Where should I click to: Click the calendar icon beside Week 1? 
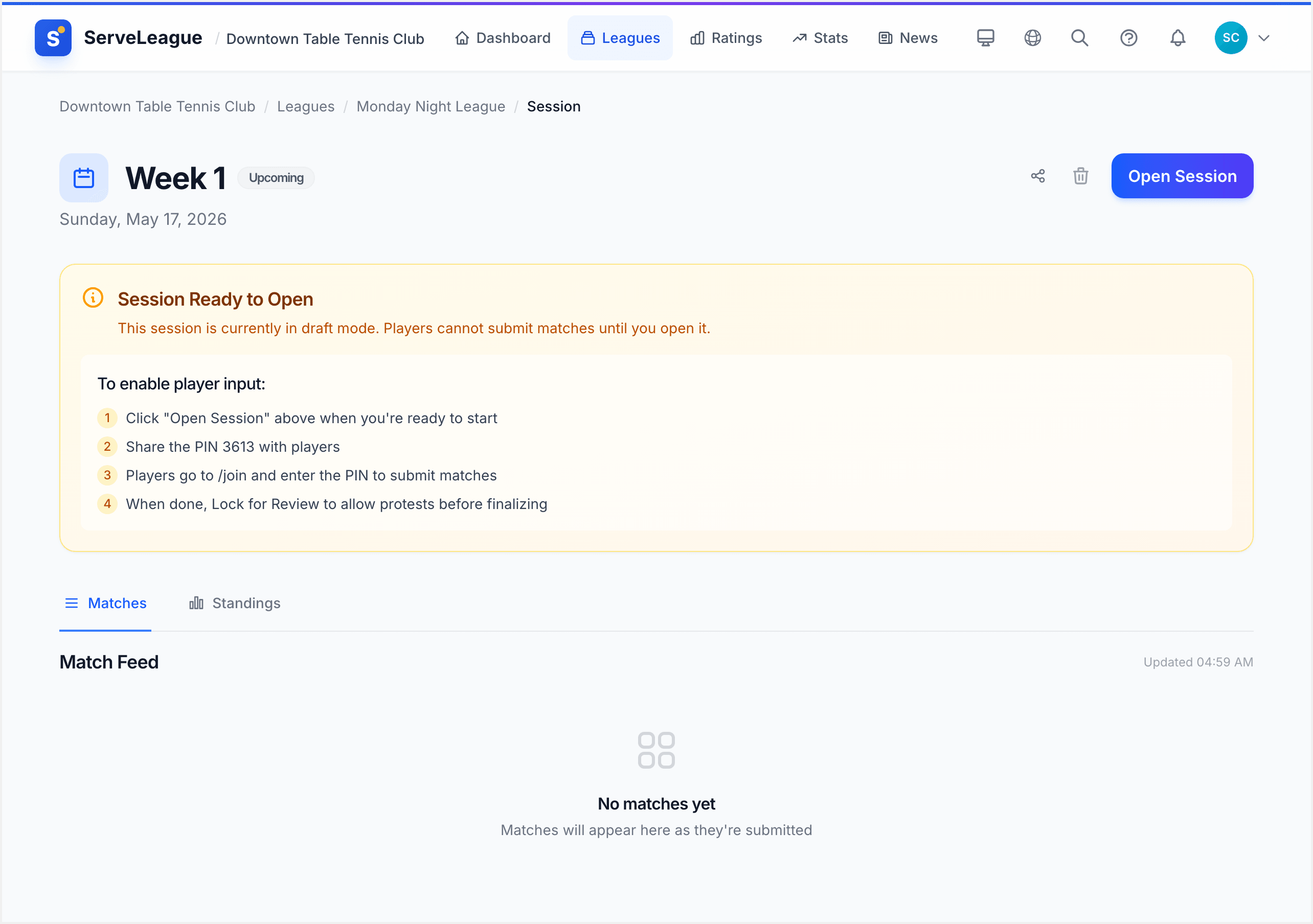point(83,178)
